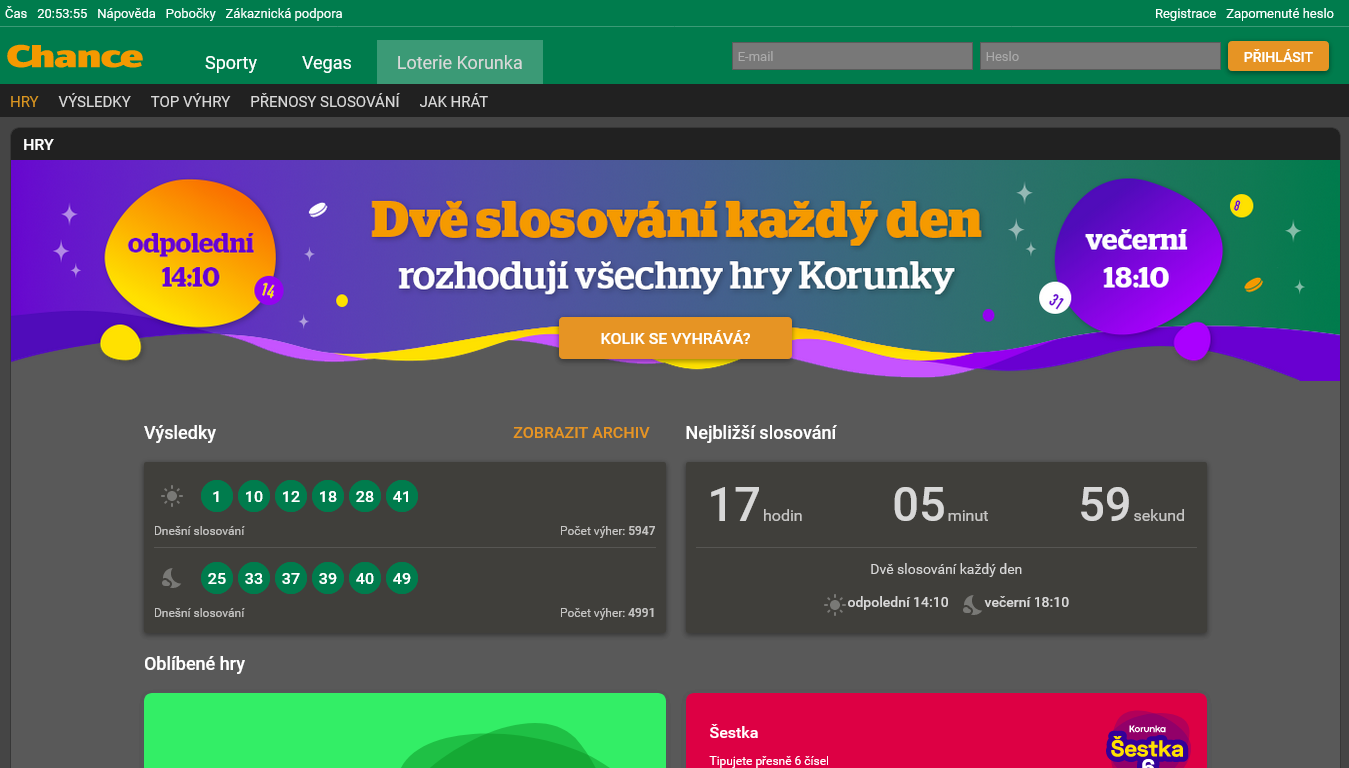1349x768 pixels.
Task: Select result ball number 1
Action: pos(217,496)
